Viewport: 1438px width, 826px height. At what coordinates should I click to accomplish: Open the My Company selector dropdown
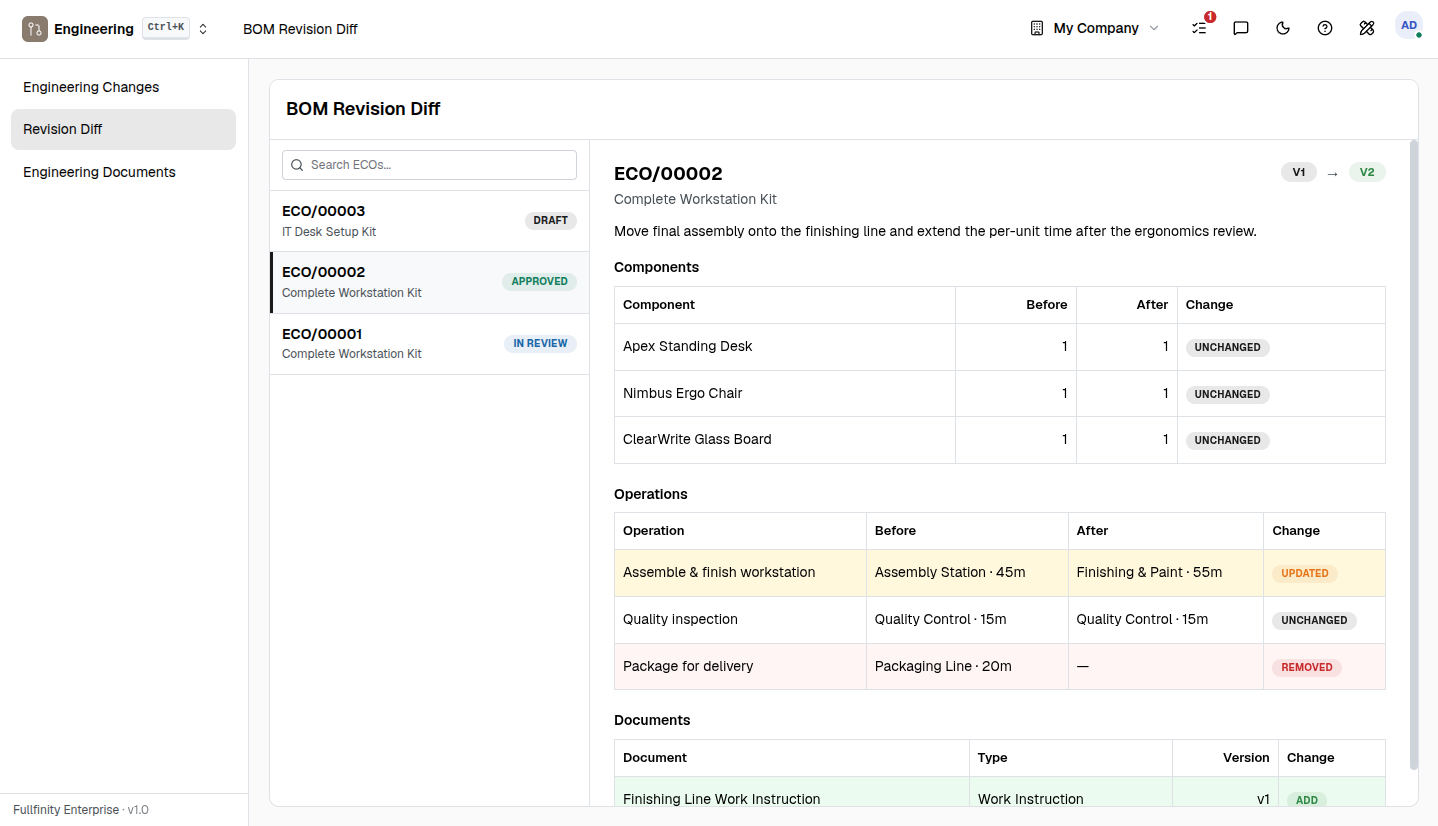1095,28
